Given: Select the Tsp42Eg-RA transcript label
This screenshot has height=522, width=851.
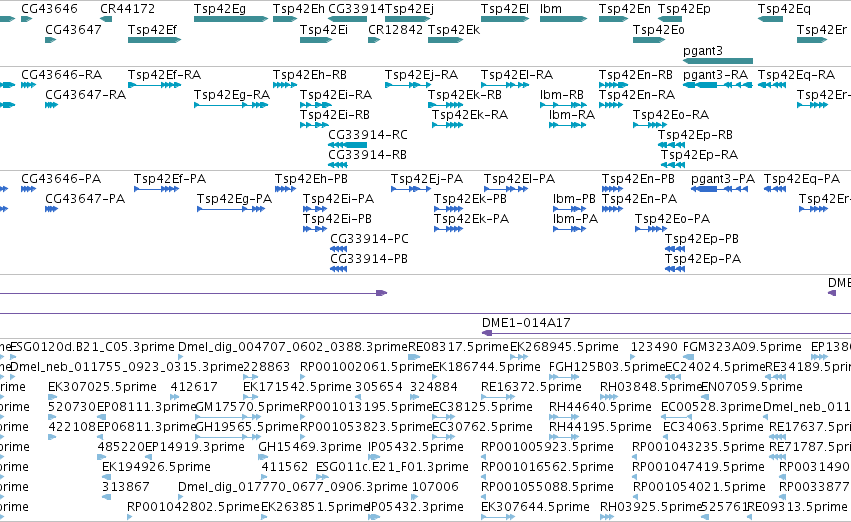Looking at the screenshot, I should pyautogui.click(x=232, y=95).
